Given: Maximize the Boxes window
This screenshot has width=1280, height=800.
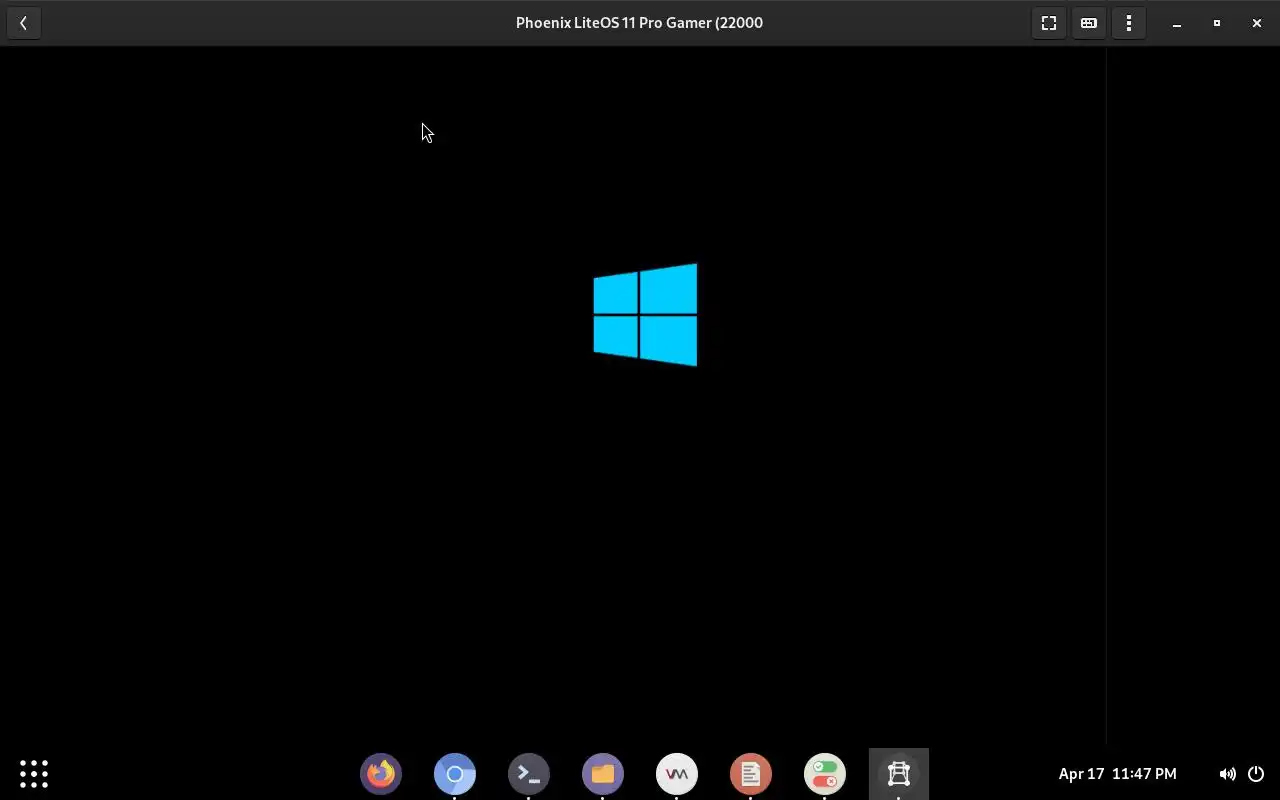Looking at the screenshot, I should [x=1217, y=23].
